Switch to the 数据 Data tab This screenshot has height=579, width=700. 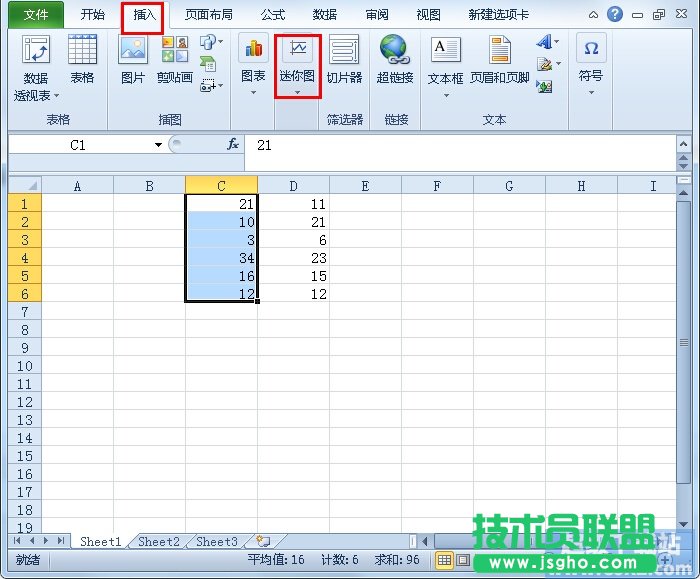(x=325, y=15)
